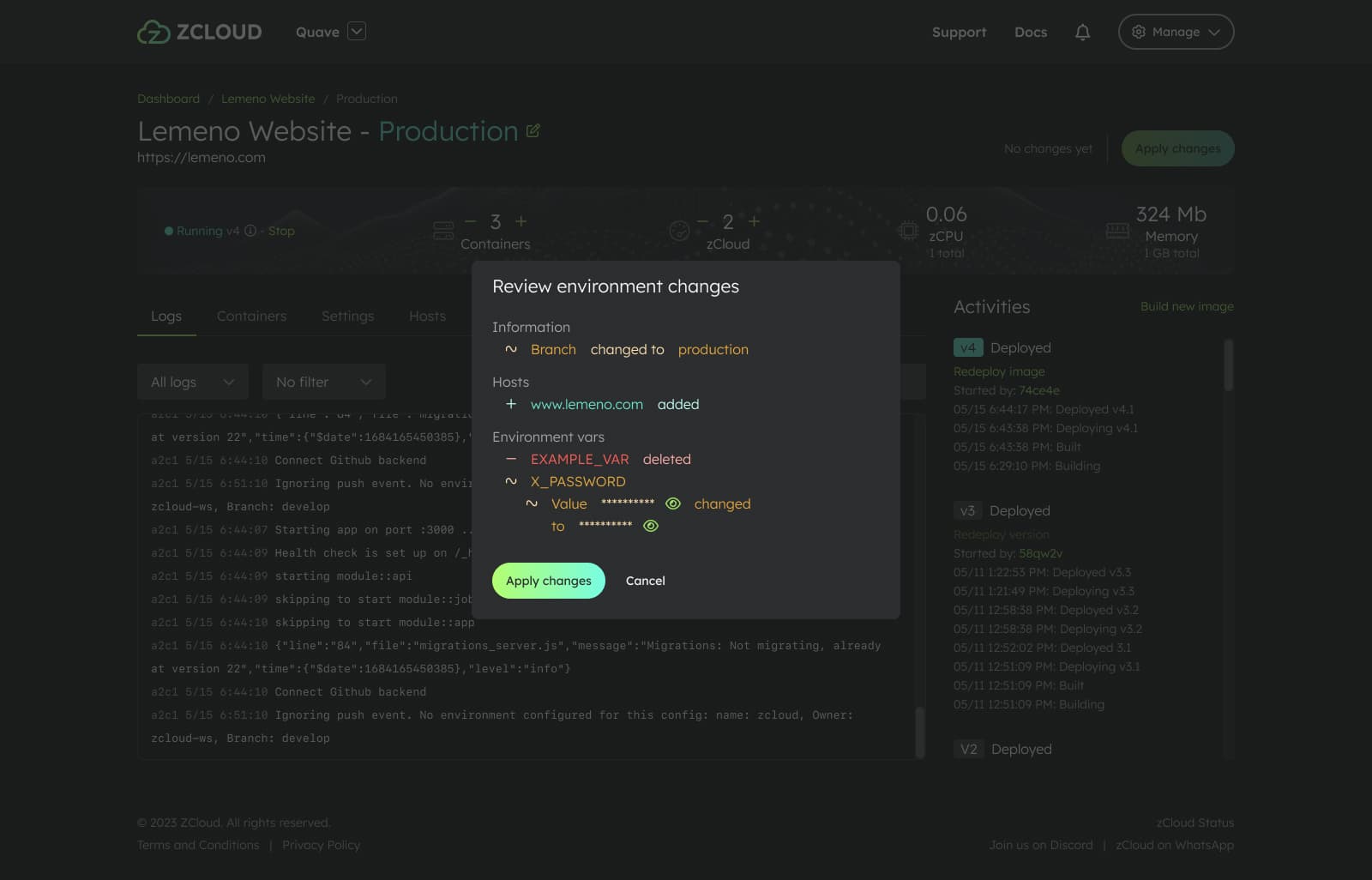
Task: Increase containers with the plus icon
Action: (x=521, y=221)
